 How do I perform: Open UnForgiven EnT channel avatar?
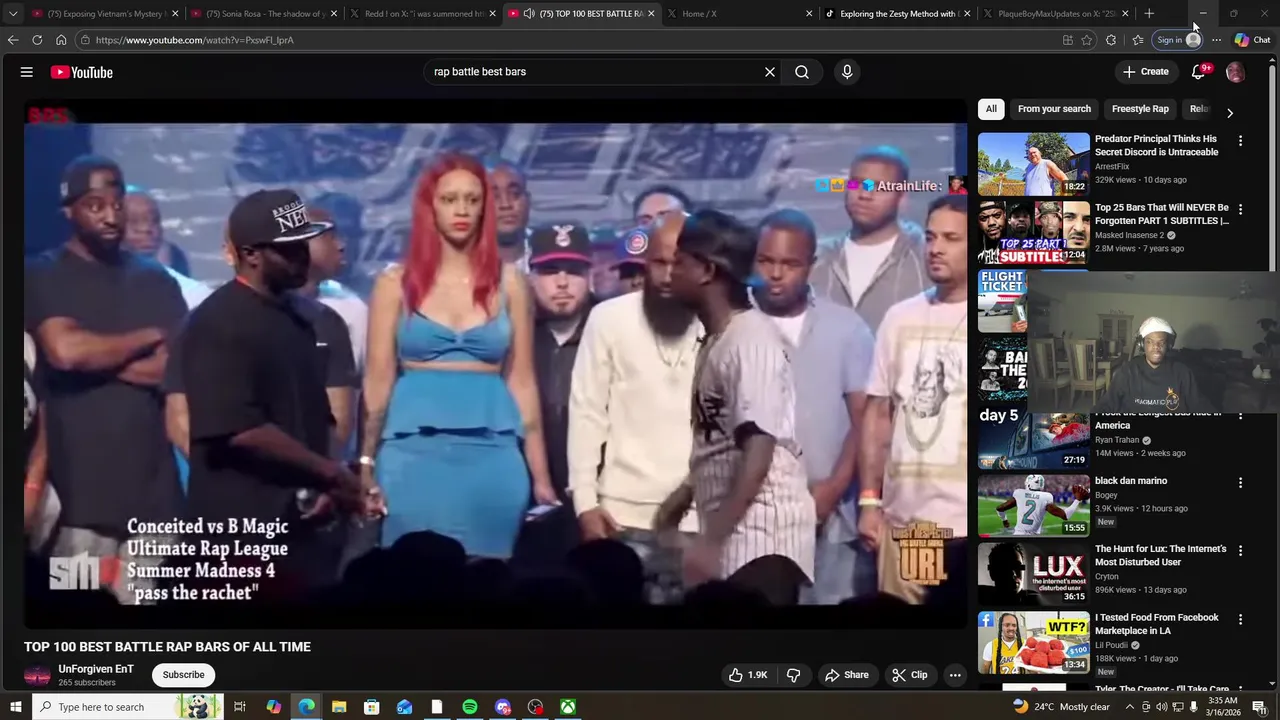37,675
